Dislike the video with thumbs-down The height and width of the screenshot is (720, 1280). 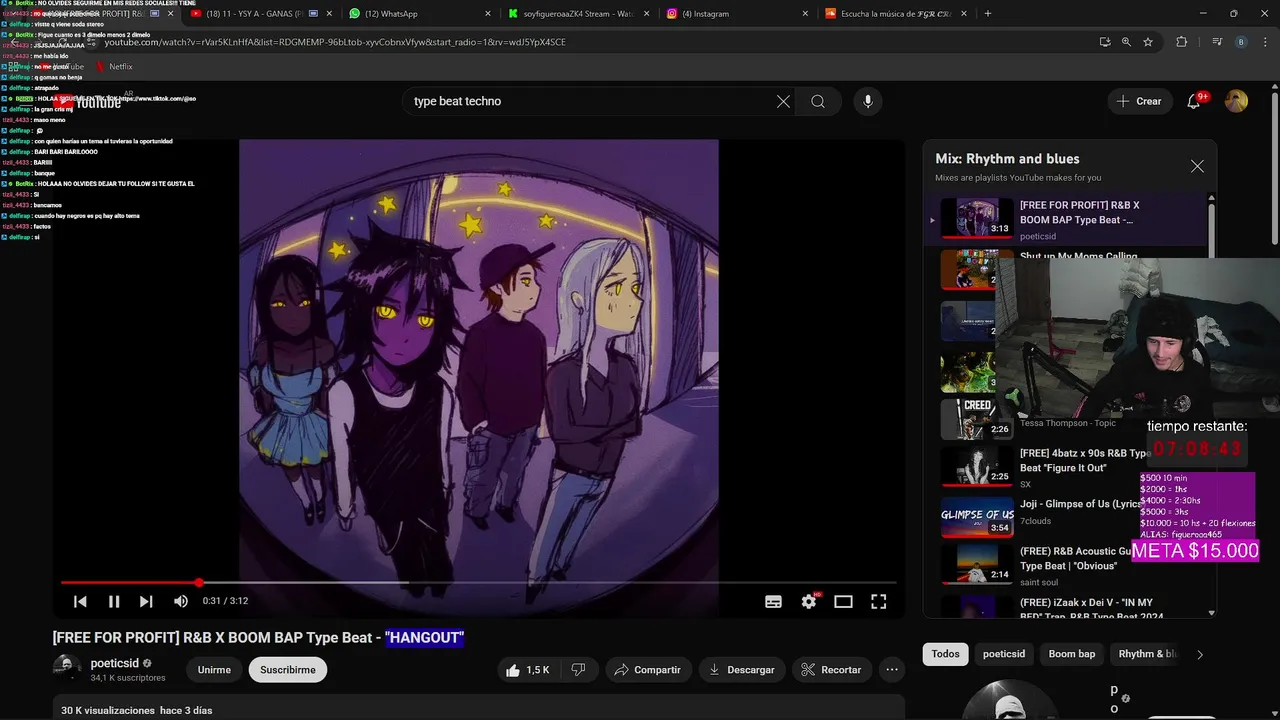pos(578,670)
